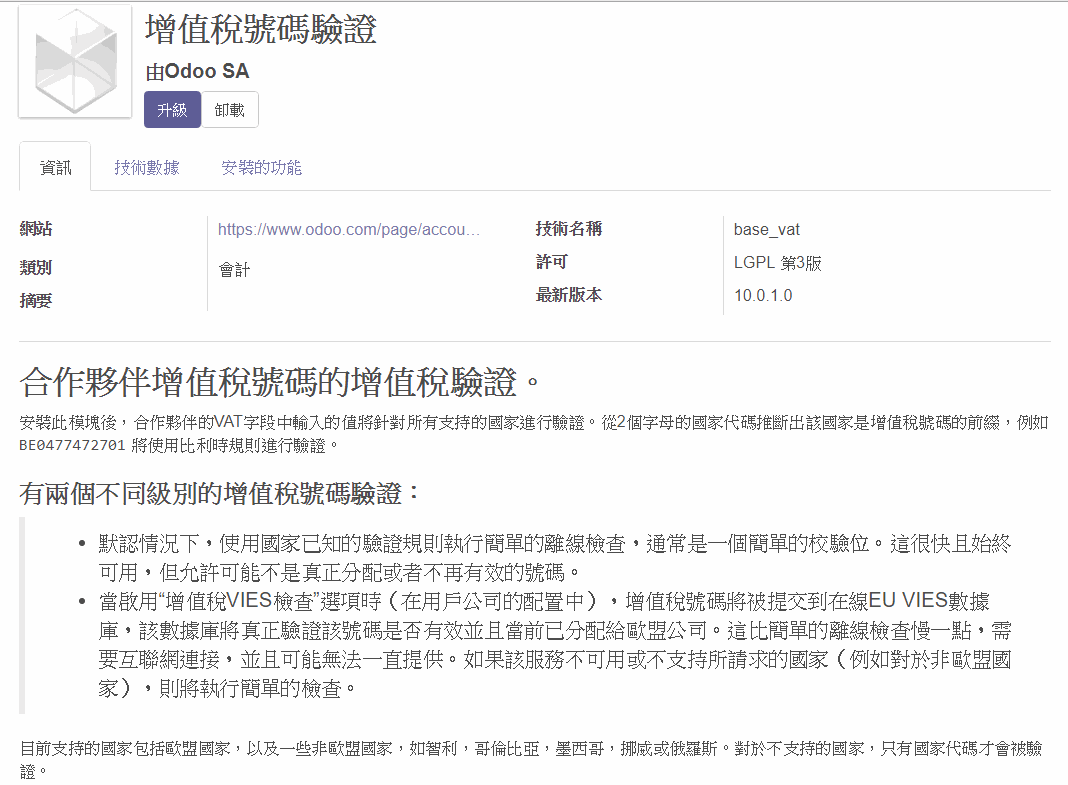This screenshot has width=1068, height=785.
Task: Click the 網站 field label
Action: coord(36,229)
